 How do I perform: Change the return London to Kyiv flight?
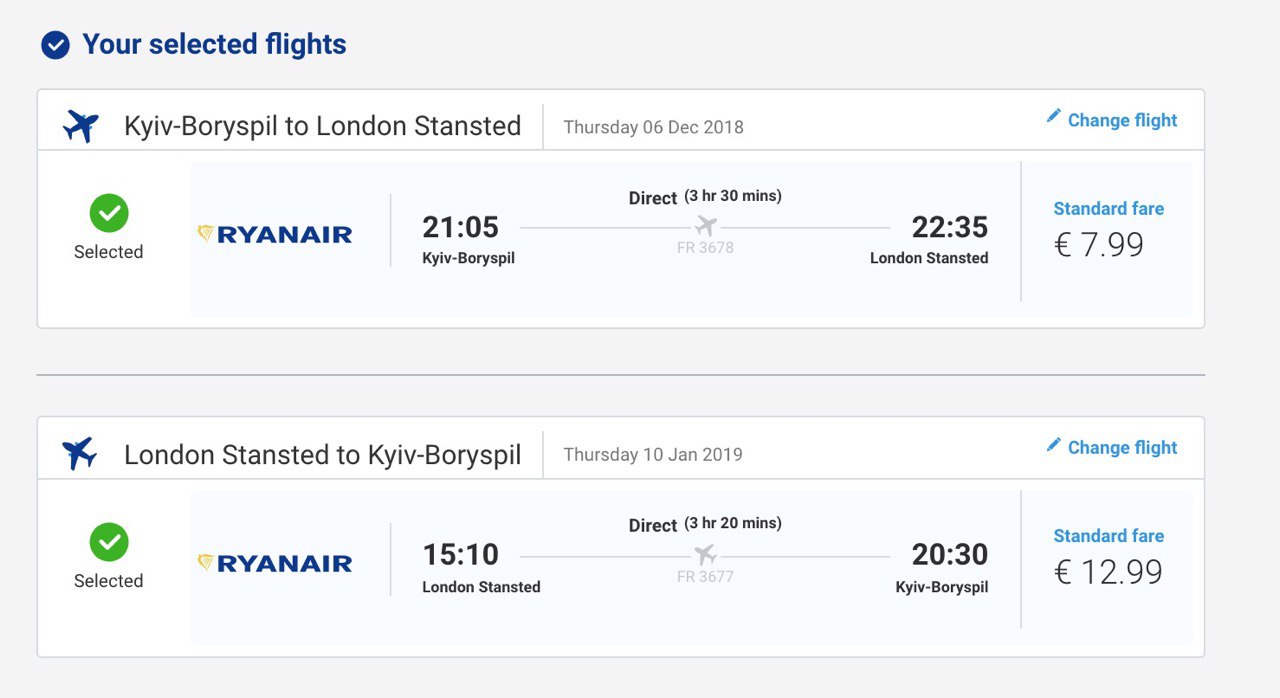(x=1112, y=447)
